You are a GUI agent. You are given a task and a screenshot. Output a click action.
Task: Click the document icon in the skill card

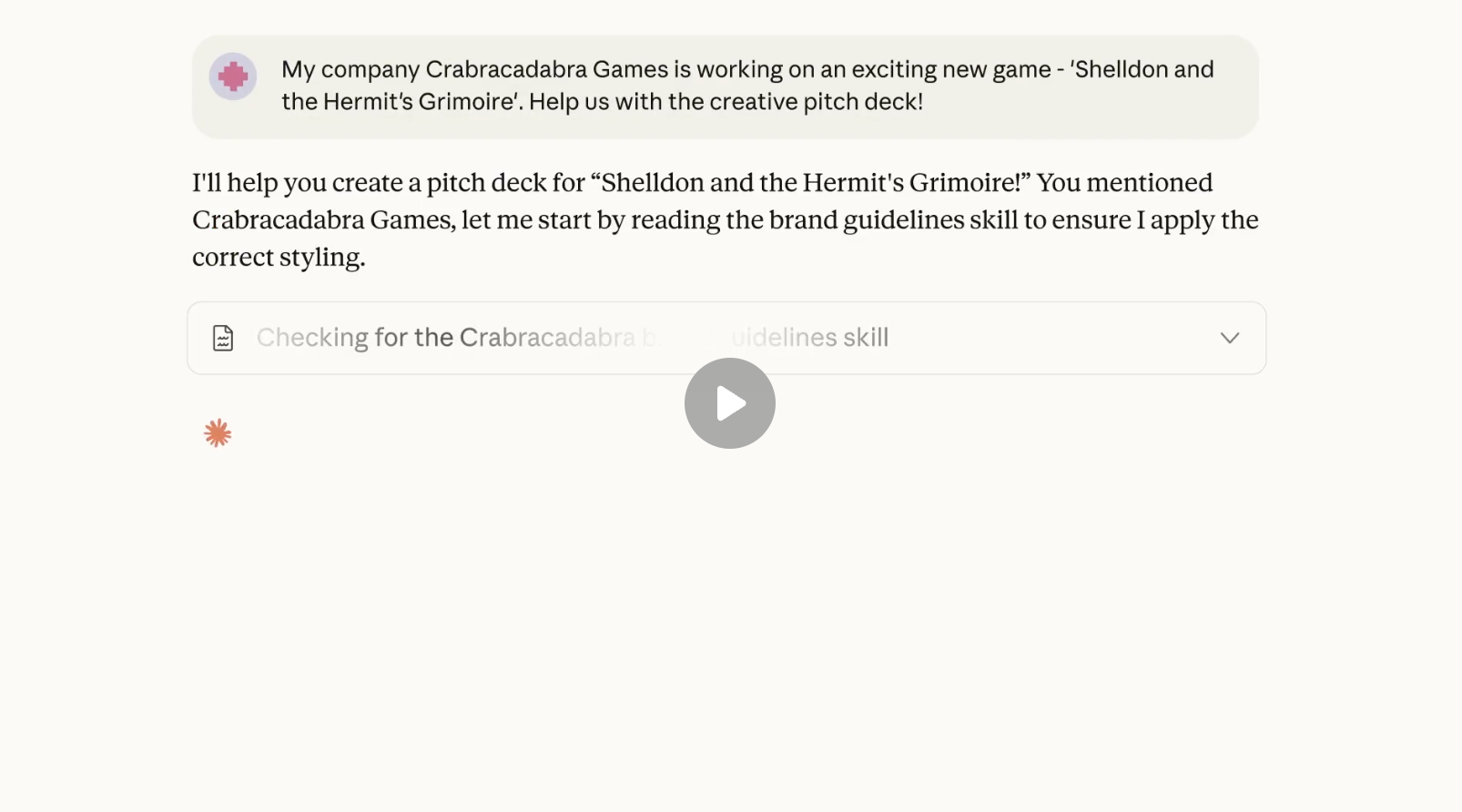tap(223, 338)
